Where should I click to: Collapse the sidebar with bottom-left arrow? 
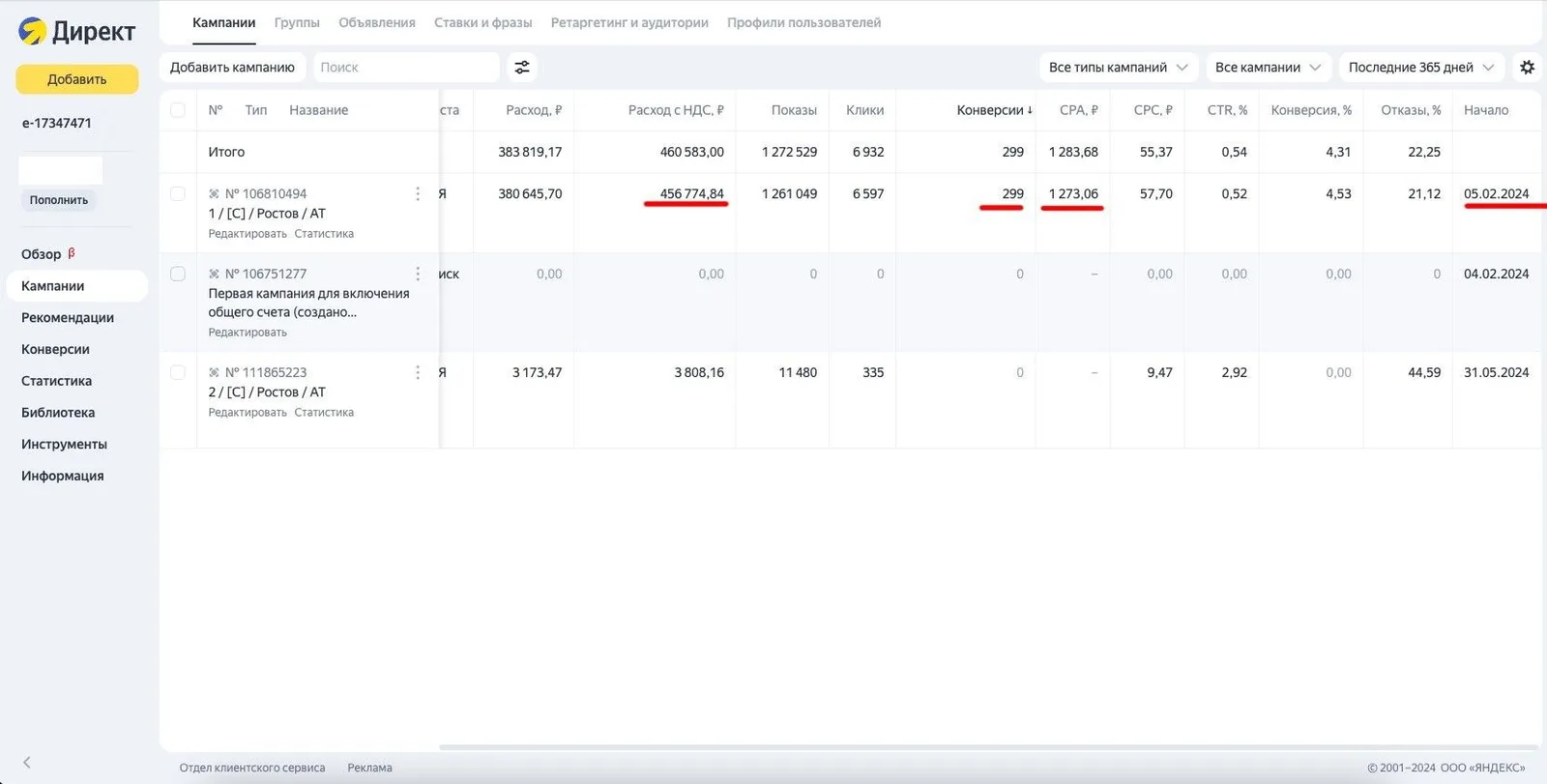pyautogui.click(x=27, y=762)
